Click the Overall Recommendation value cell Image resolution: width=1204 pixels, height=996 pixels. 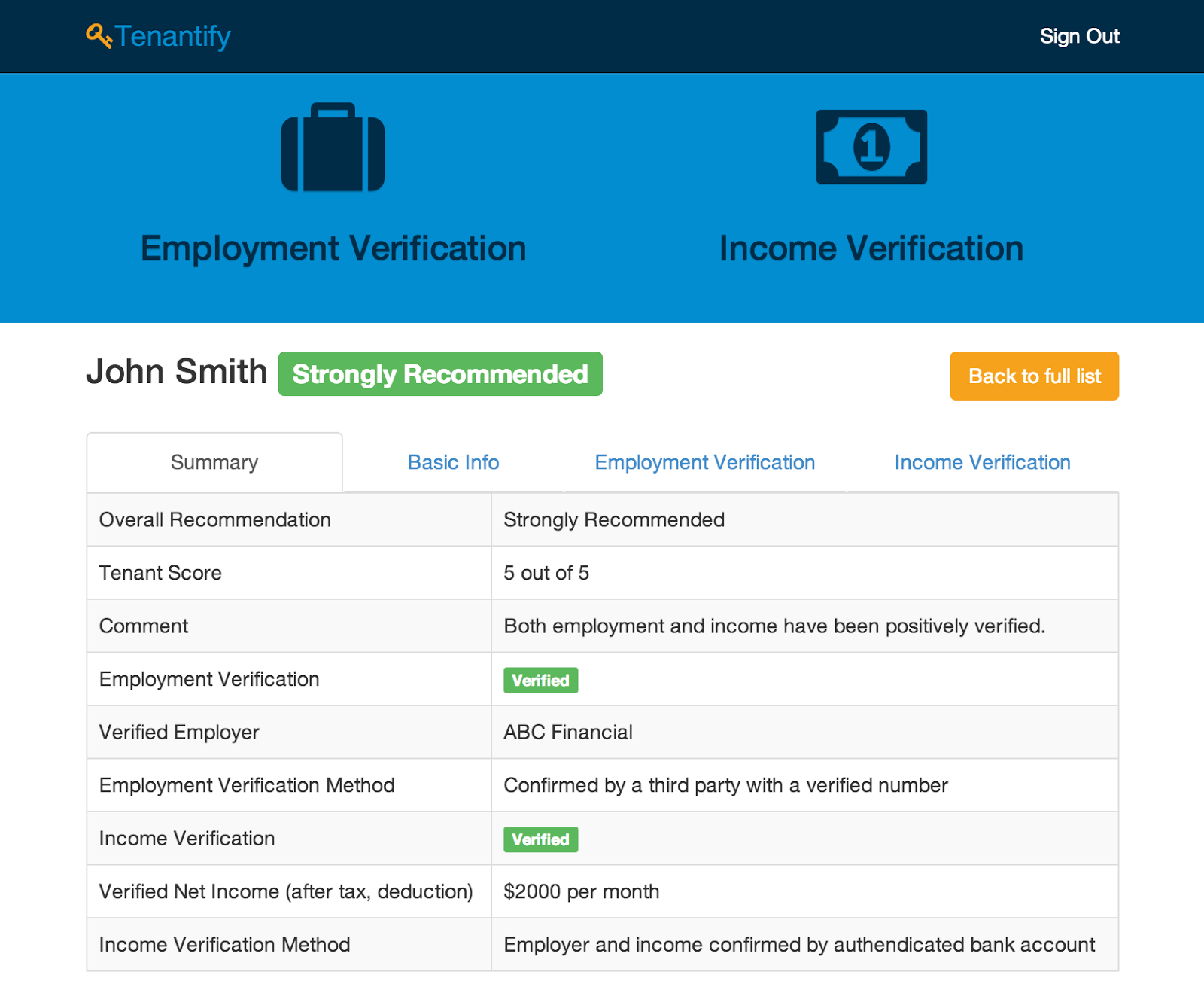tap(614, 520)
